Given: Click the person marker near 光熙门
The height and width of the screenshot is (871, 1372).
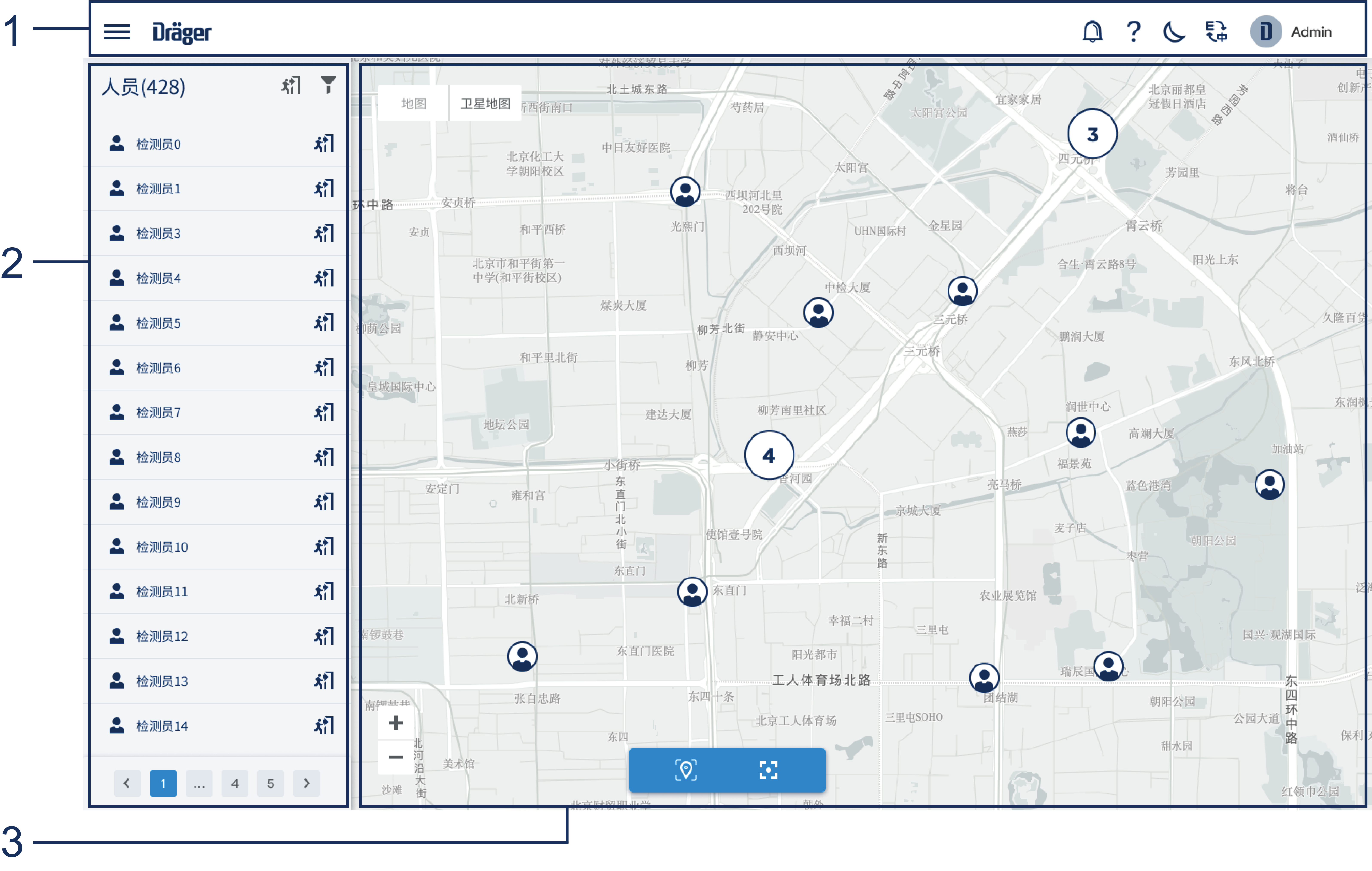Looking at the screenshot, I should click(685, 191).
